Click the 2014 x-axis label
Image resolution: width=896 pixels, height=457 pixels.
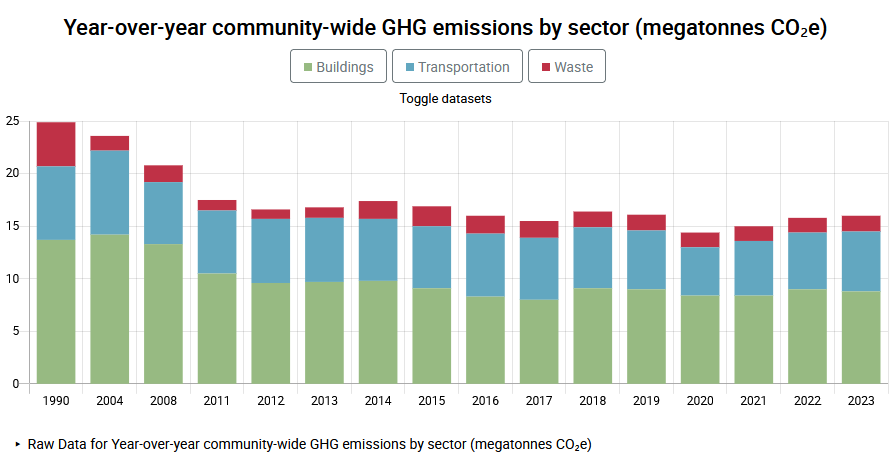click(x=378, y=401)
